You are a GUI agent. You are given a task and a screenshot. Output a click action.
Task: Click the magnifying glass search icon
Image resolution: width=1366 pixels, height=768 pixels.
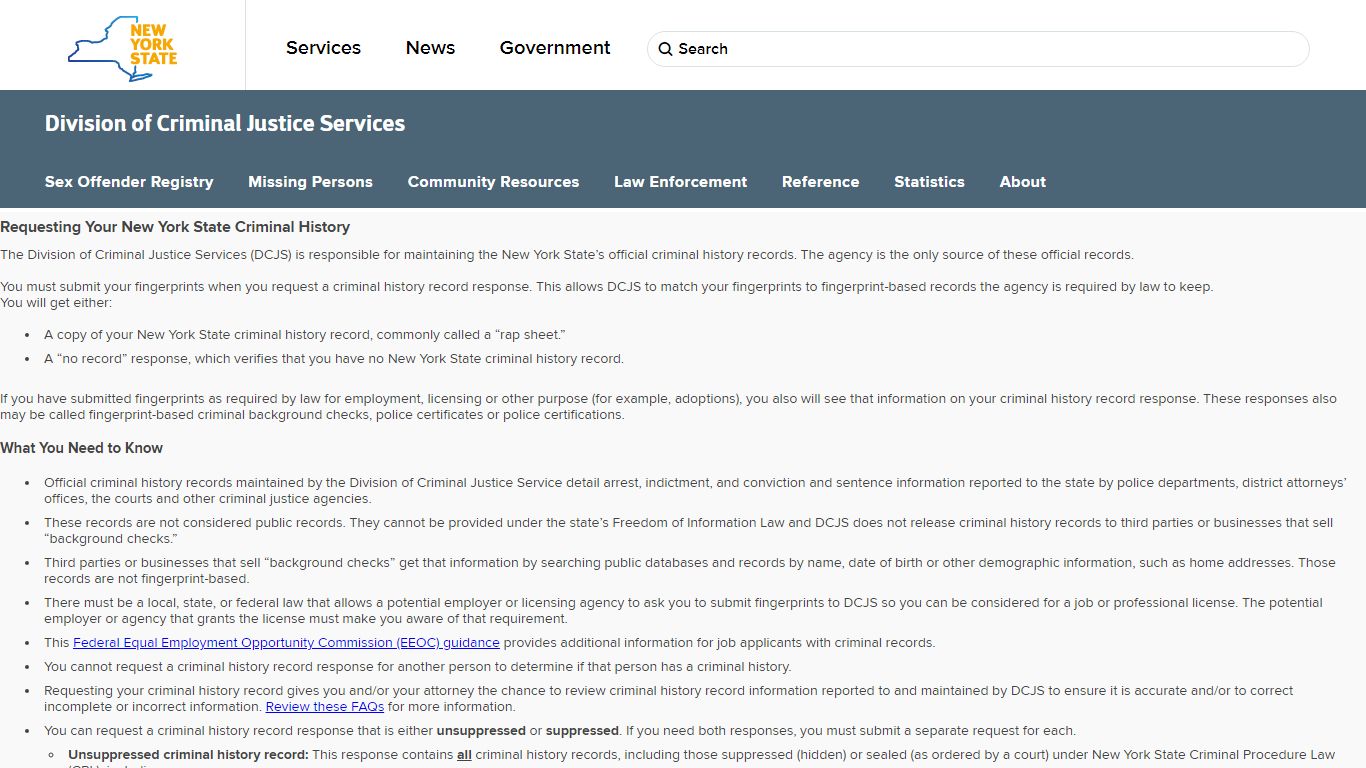tap(665, 49)
